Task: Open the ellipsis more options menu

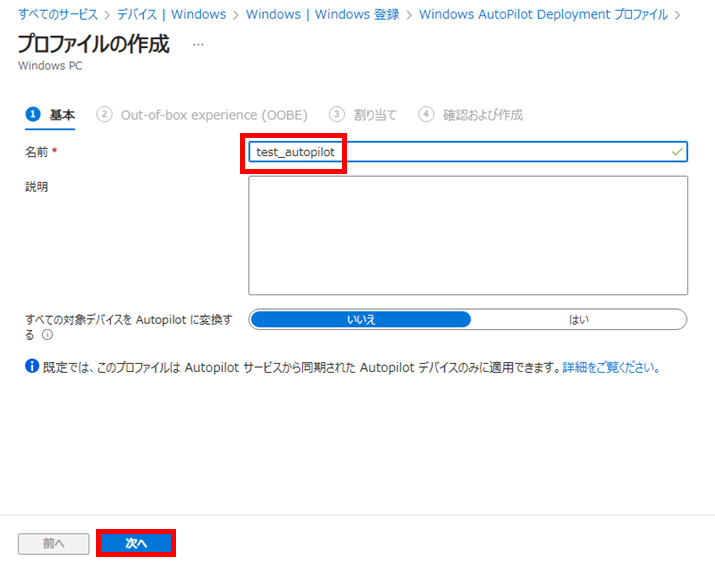Action: tap(198, 45)
